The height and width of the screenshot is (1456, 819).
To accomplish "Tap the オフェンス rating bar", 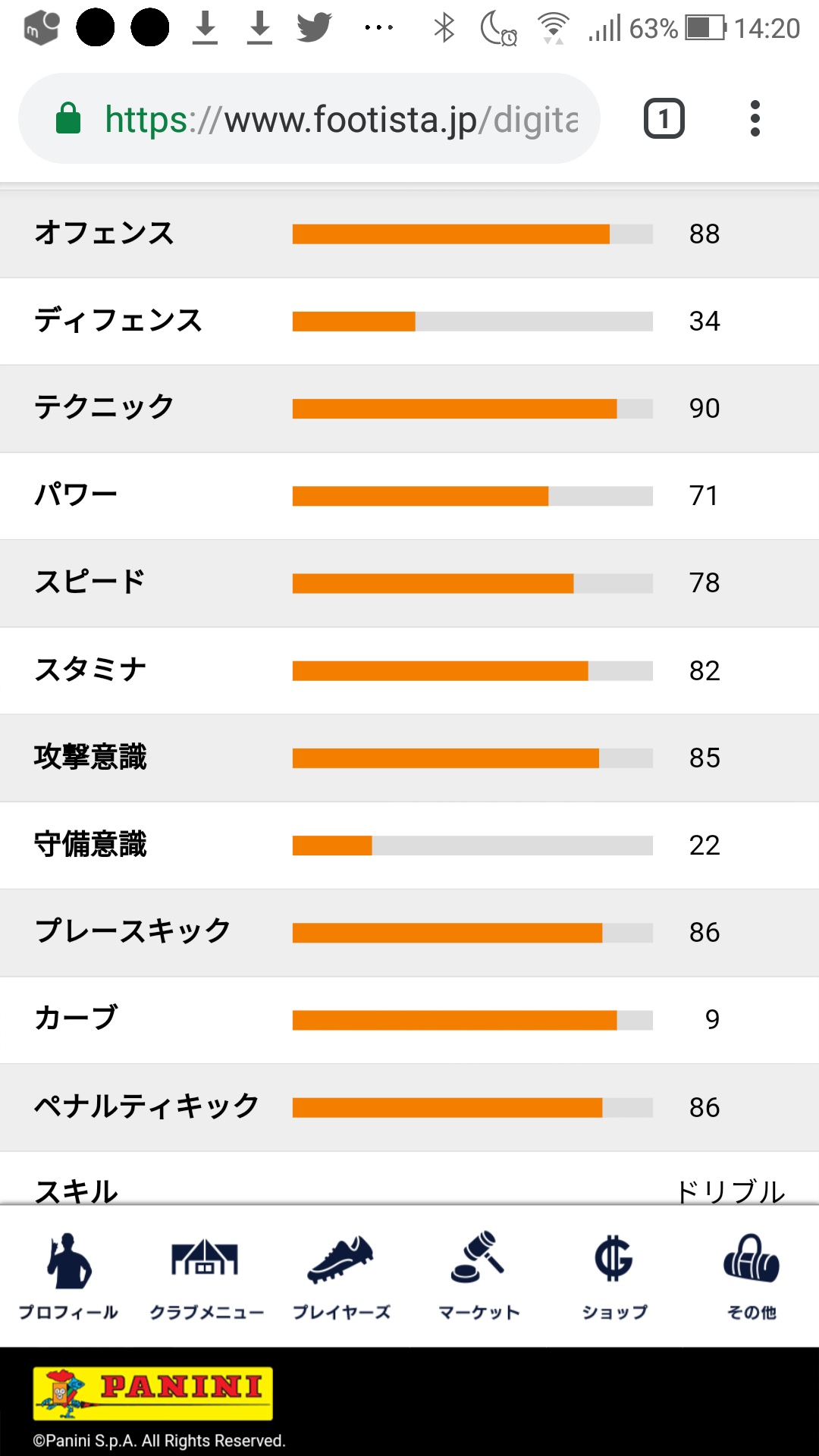I will 472,234.
